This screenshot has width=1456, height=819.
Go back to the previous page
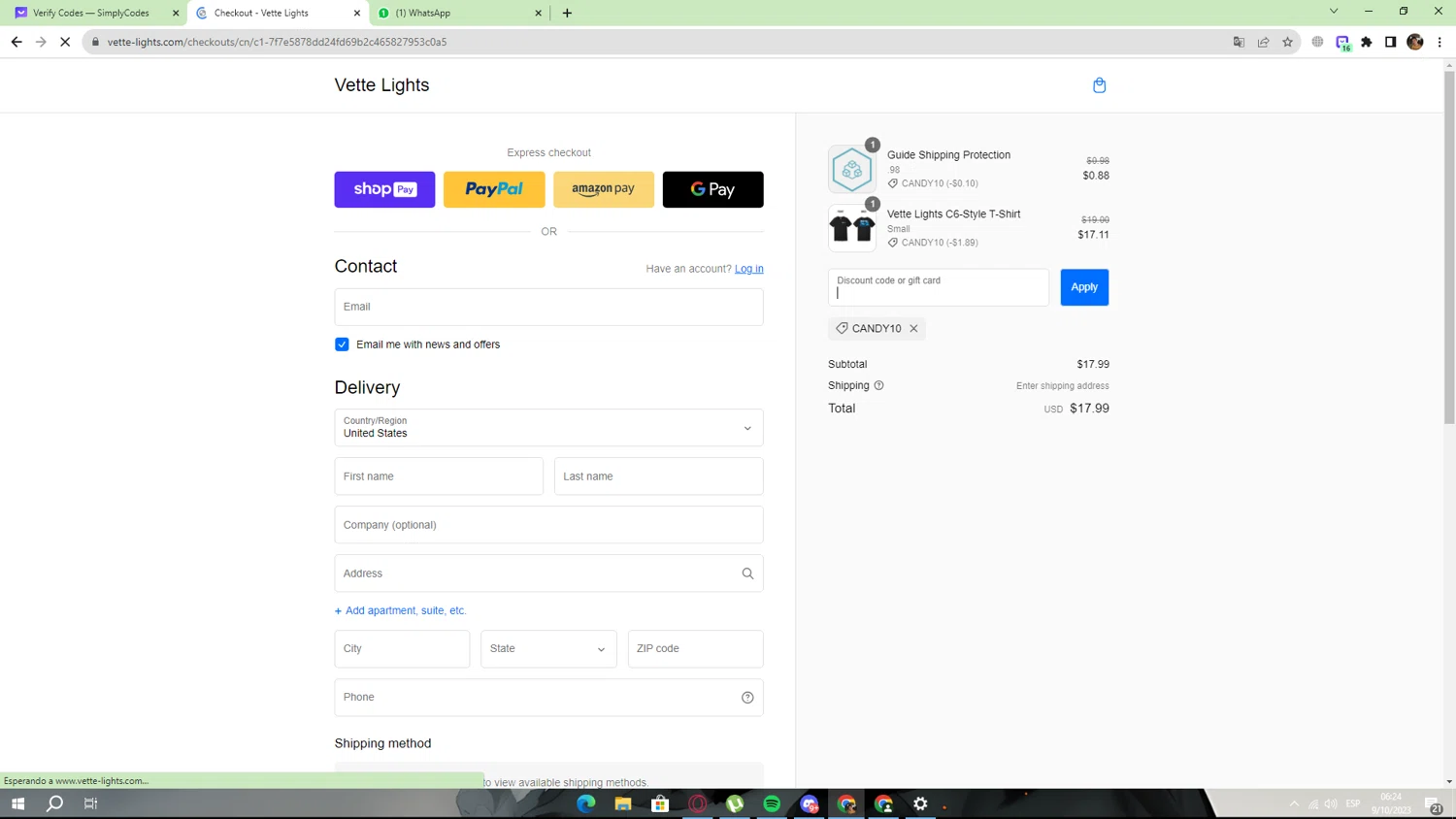point(17,42)
